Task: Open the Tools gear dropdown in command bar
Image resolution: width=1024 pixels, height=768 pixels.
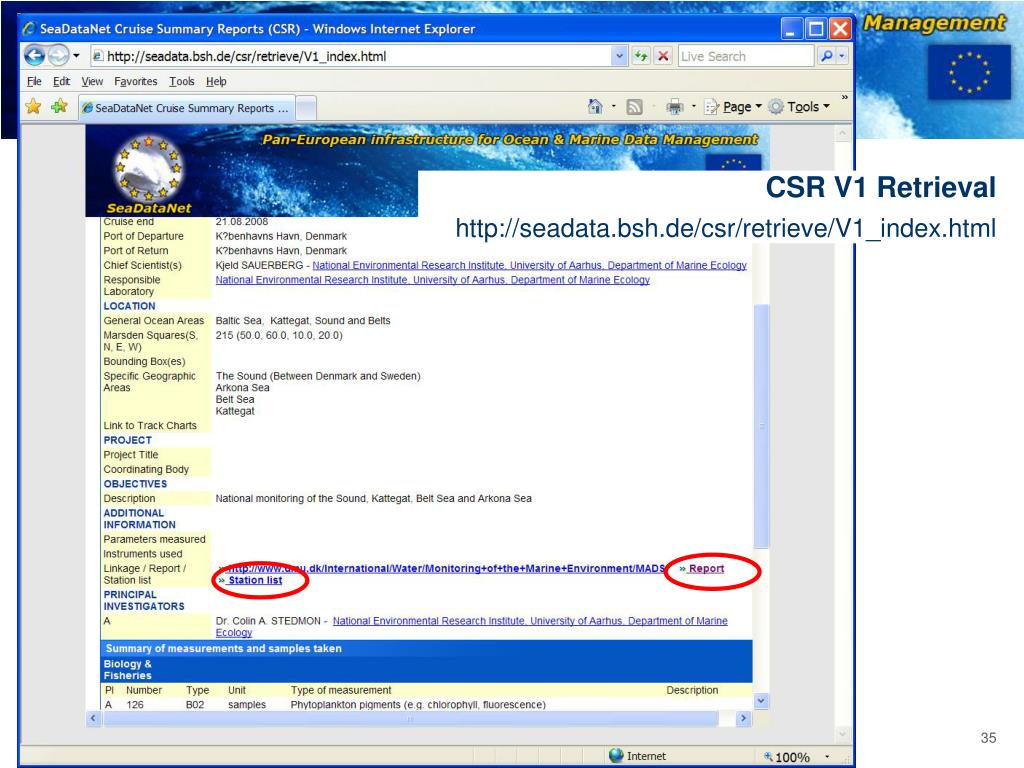Action: 799,106
